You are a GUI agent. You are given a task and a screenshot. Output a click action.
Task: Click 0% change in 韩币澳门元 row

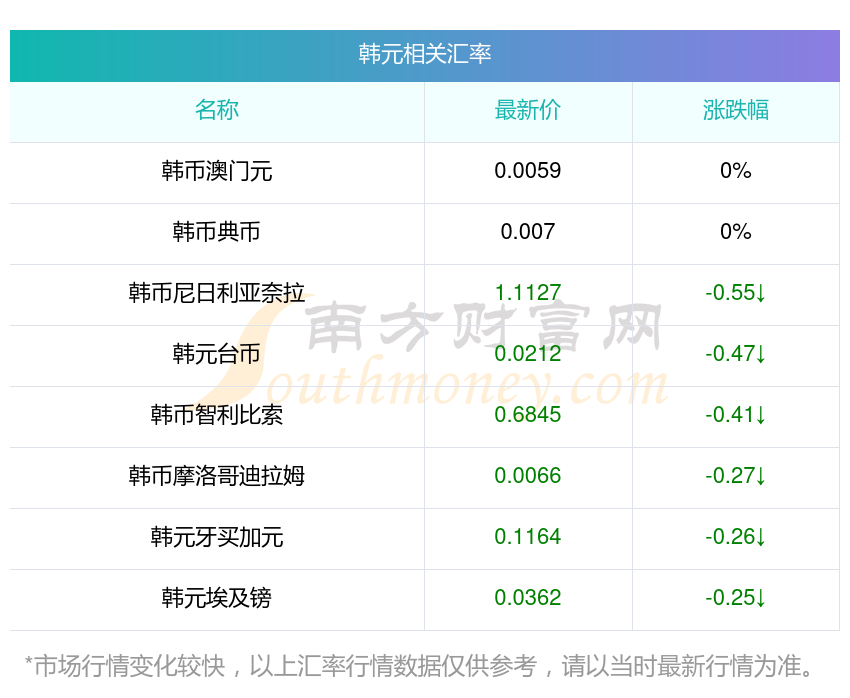(736, 171)
